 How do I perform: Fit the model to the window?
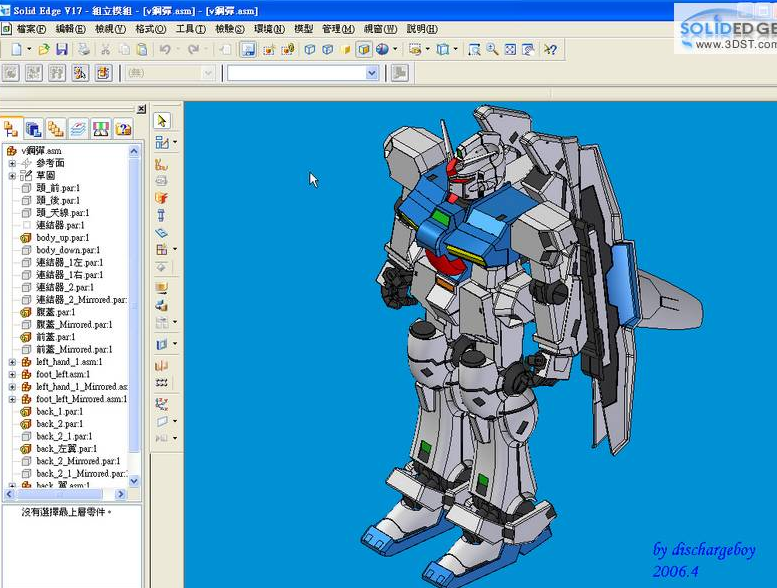510,49
